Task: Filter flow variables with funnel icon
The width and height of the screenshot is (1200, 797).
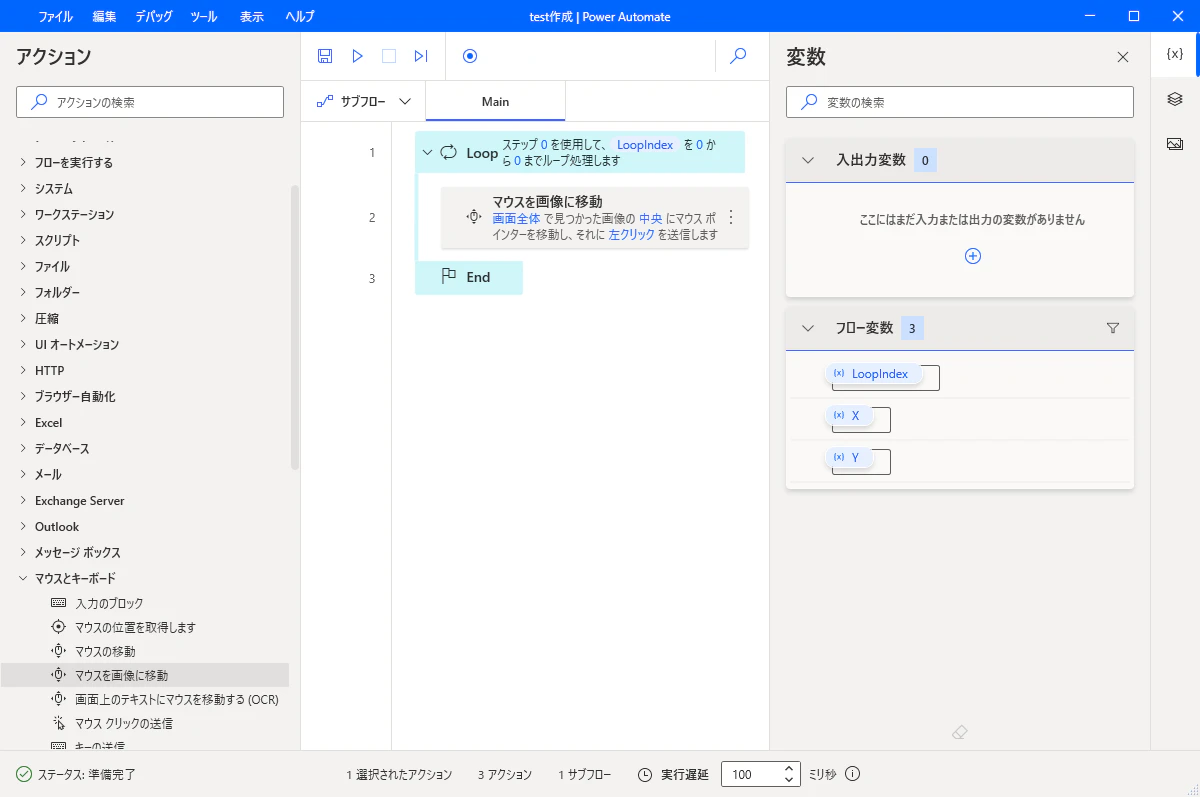Action: 1113,328
